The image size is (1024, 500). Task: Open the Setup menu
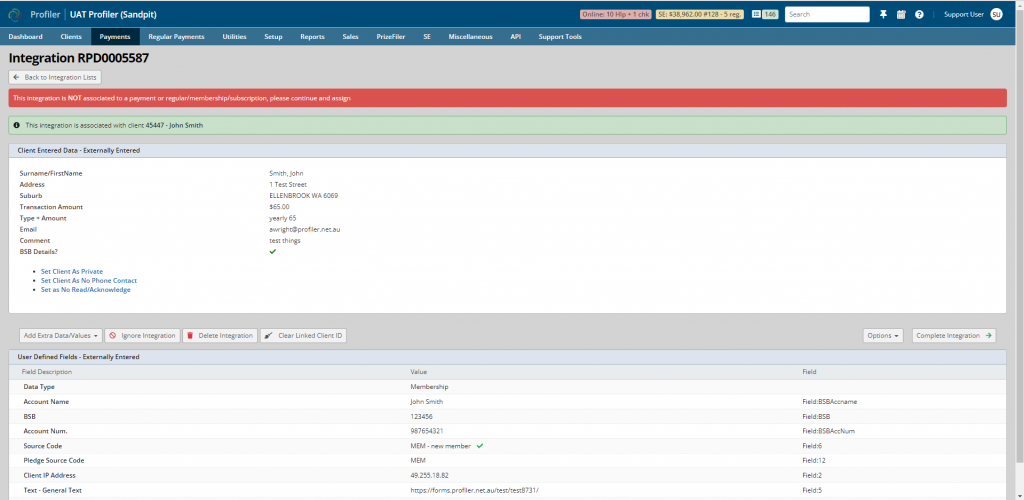coord(273,37)
